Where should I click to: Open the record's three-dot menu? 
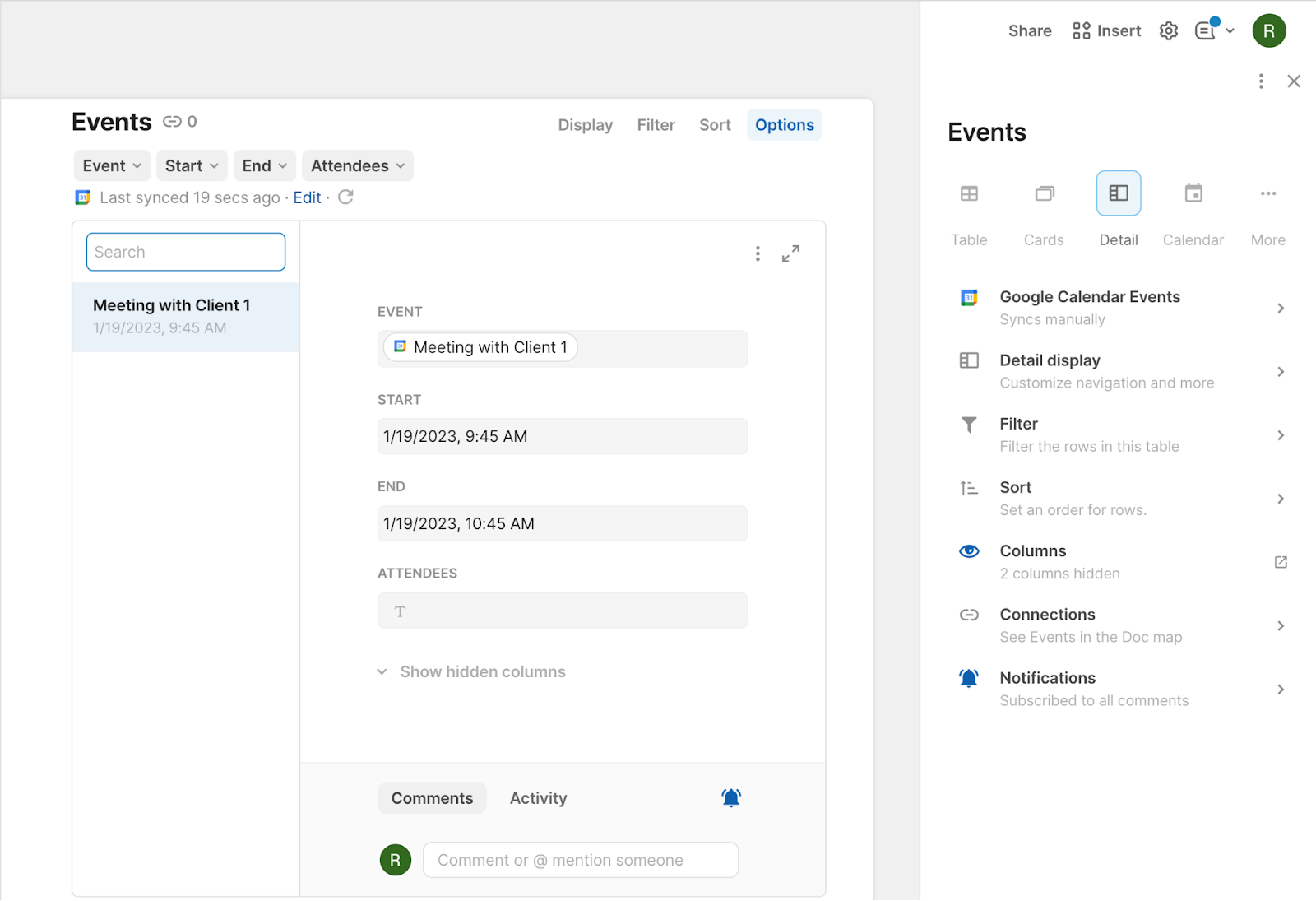click(x=758, y=254)
